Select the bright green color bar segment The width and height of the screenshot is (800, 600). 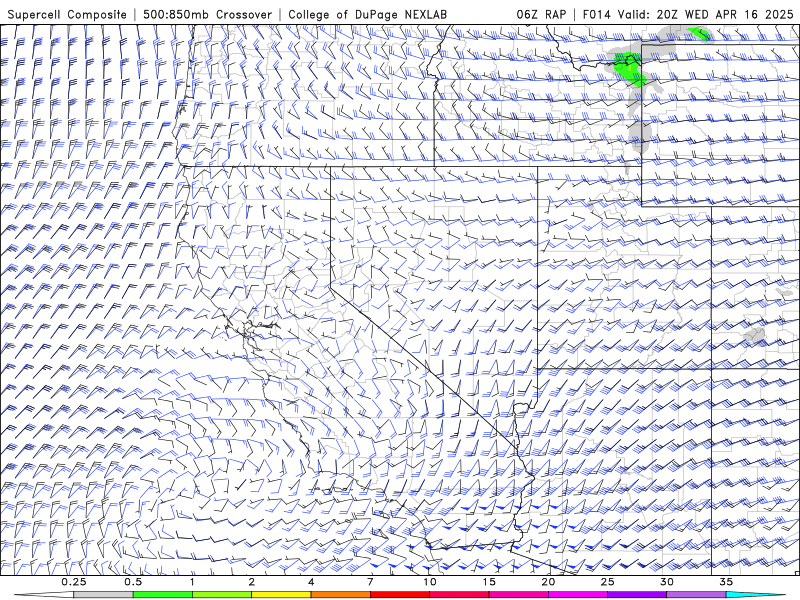pos(163,595)
